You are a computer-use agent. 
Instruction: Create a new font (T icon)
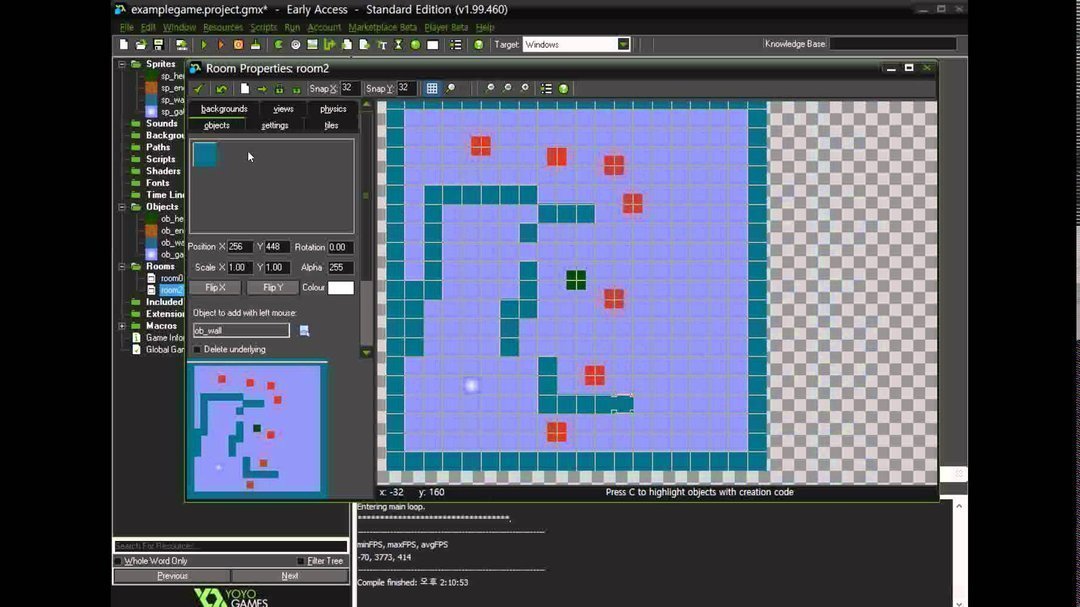pos(382,45)
